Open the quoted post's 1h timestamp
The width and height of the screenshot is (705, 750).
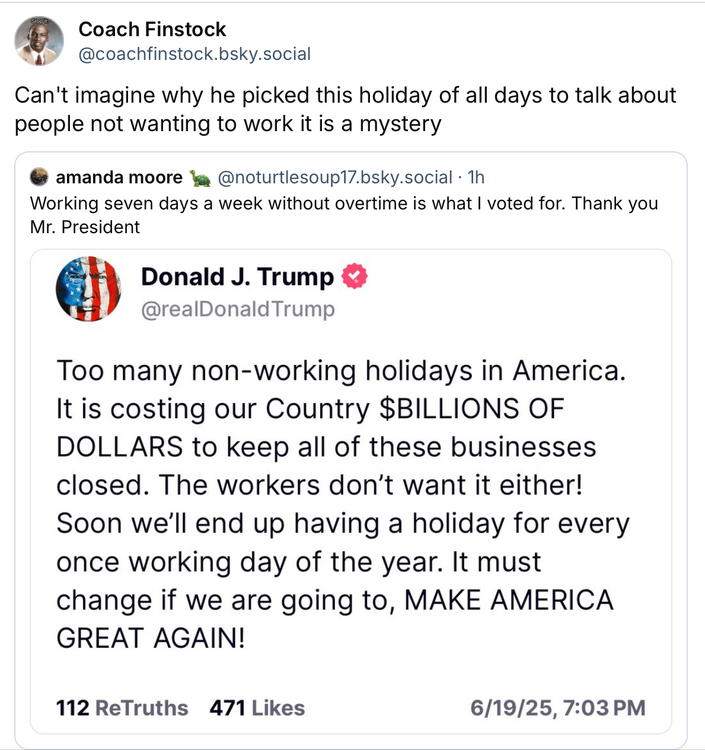[476, 178]
